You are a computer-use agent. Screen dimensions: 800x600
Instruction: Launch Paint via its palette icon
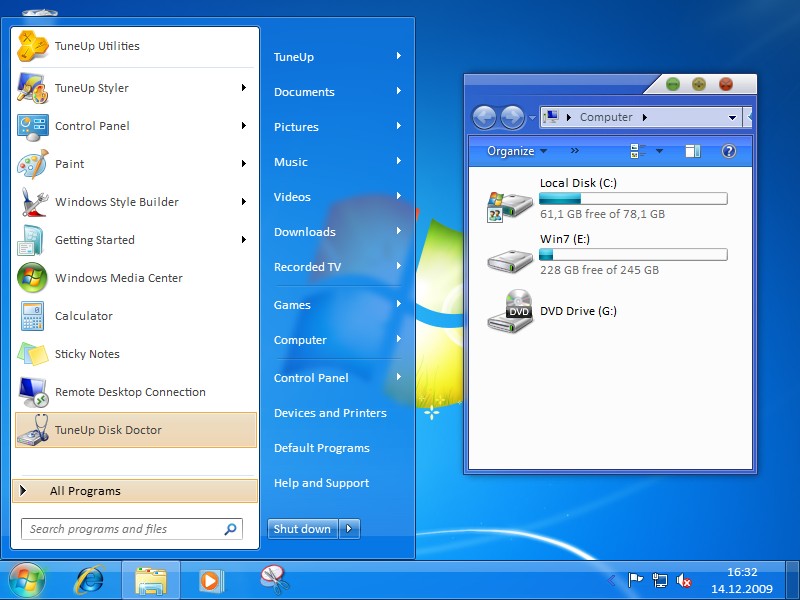click(32, 164)
